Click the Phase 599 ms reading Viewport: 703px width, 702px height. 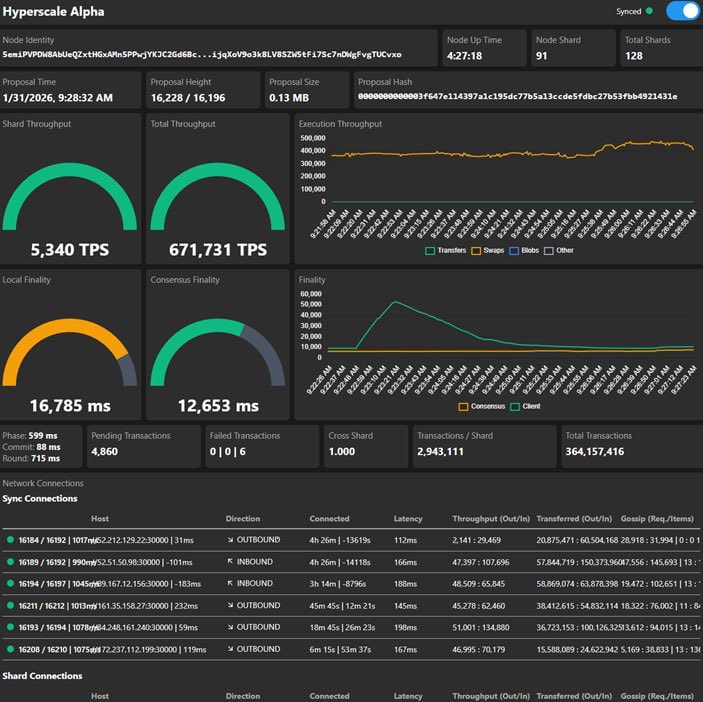pos(30,436)
